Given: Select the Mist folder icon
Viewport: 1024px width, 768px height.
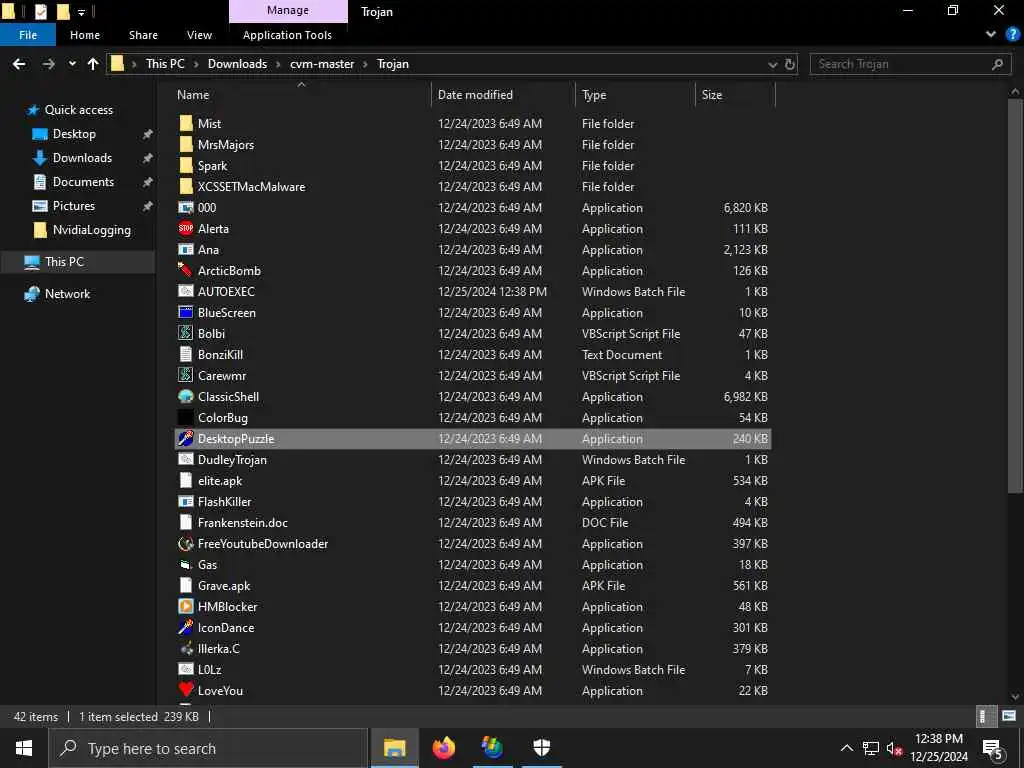Looking at the screenshot, I should (x=185, y=123).
